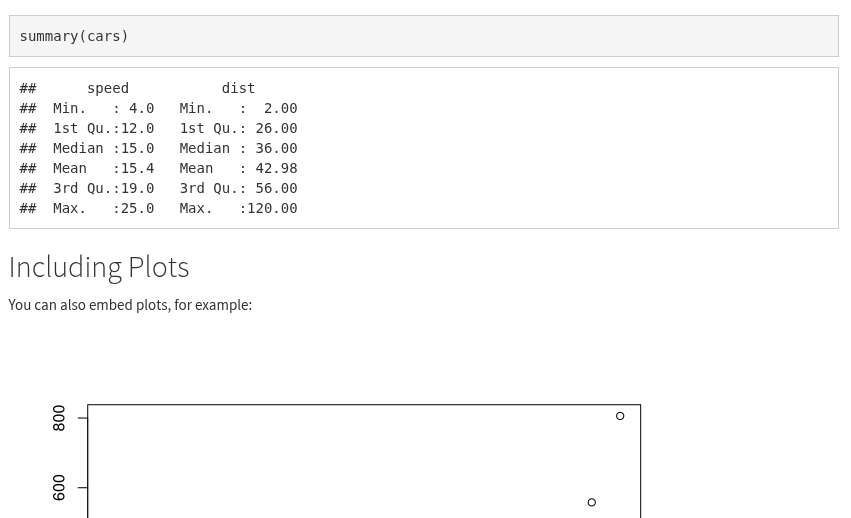Screen dimensions: 851x518
Task: Click the lower data point near 600
Action: [592, 502]
